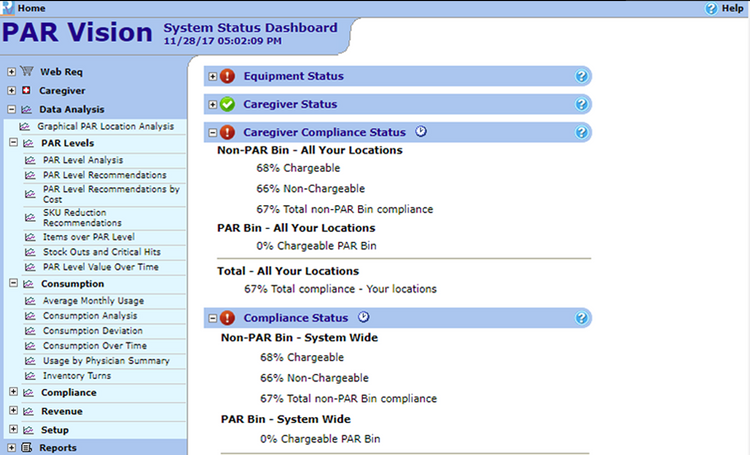The height and width of the screenshot is (455, 750).
Task: Open Consumption Deviation report
Action: [x=93, y=331]
